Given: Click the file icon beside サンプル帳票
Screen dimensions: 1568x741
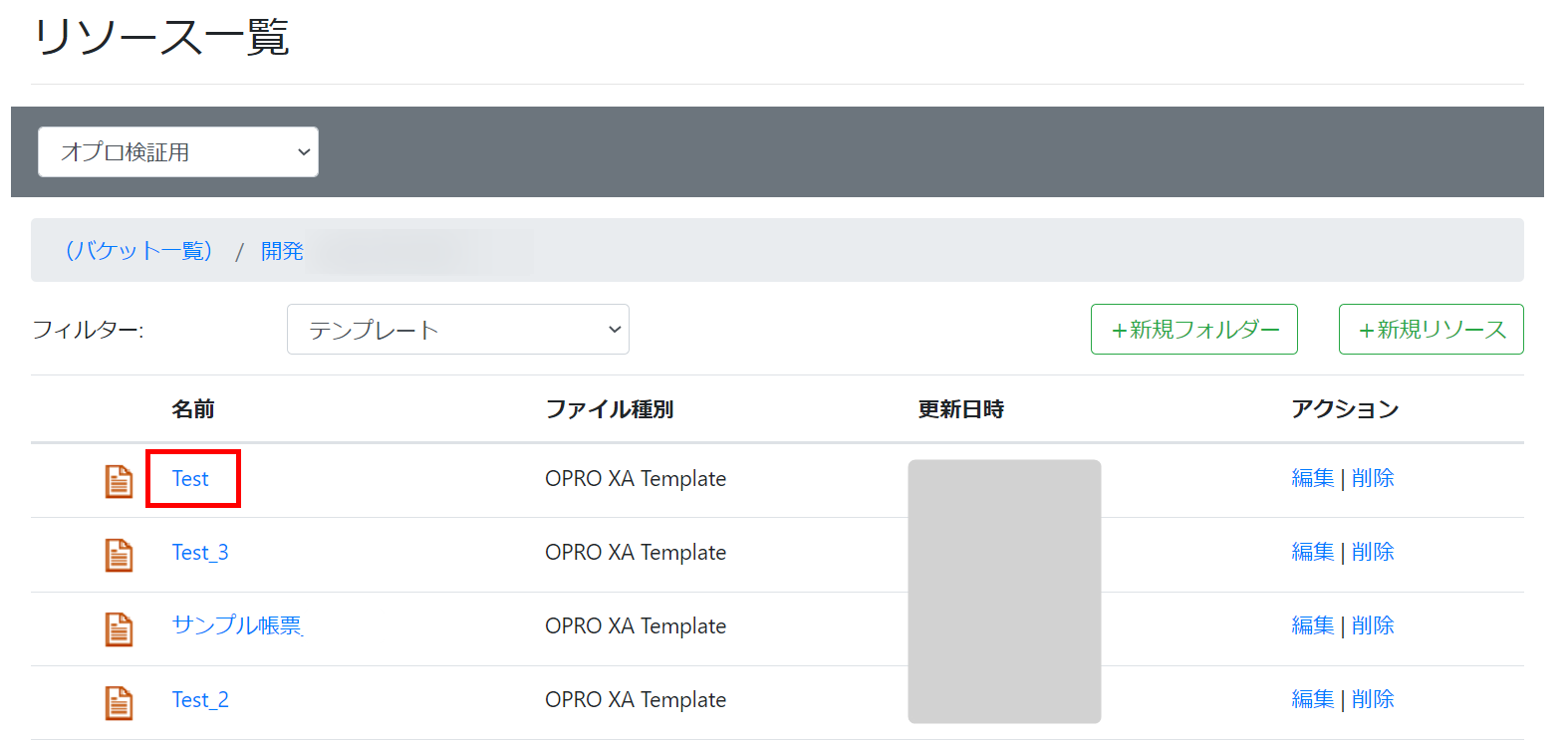Looking at the screenshot, I should 119,628.
